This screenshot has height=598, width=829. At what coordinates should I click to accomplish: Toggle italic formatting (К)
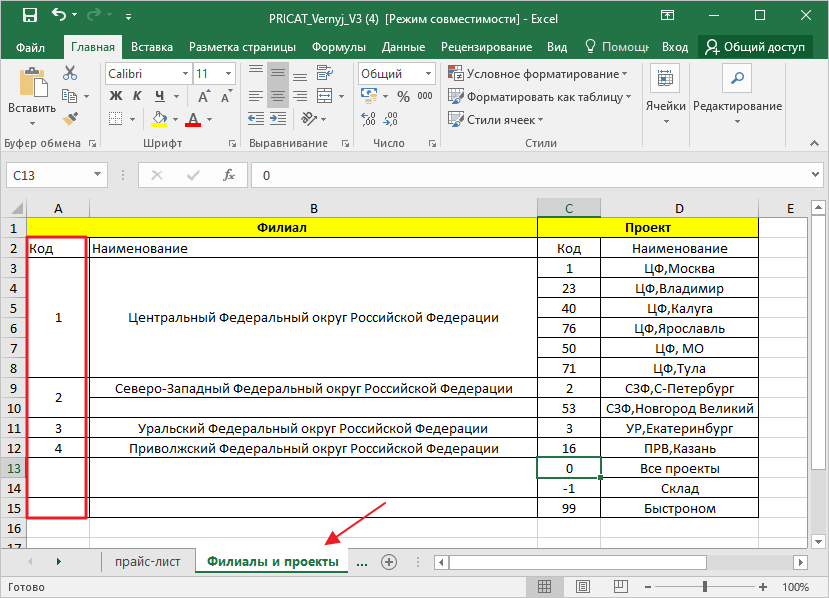pos(137,96)
